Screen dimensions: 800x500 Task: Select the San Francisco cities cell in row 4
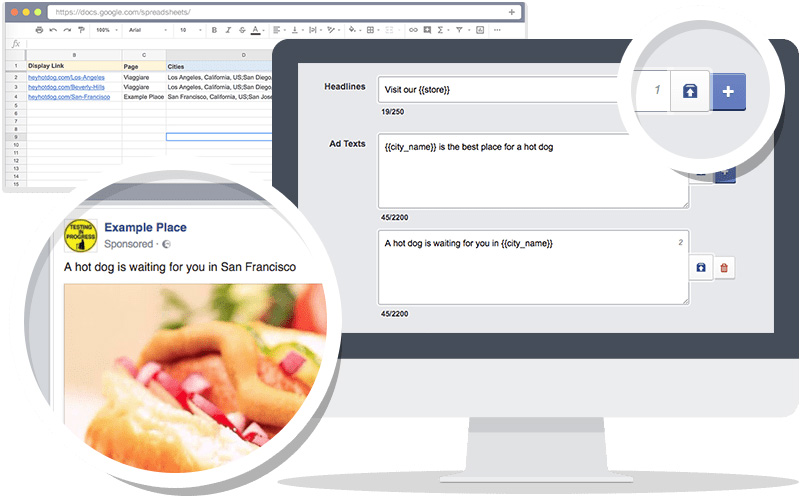pyautogui.click(x=219, y=97)
